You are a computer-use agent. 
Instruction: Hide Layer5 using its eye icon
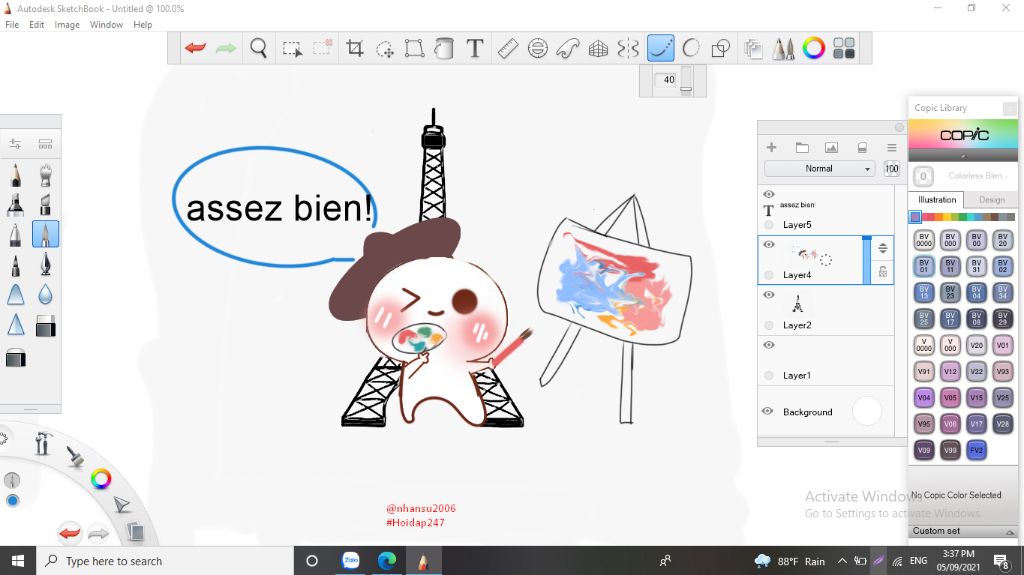[769, 195]
